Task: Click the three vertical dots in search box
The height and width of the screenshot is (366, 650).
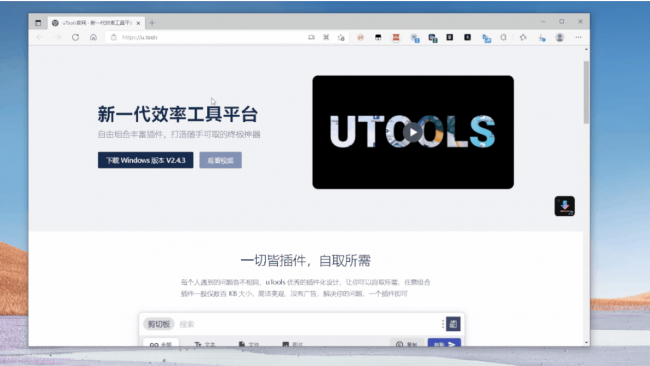Action: (443, 324)
